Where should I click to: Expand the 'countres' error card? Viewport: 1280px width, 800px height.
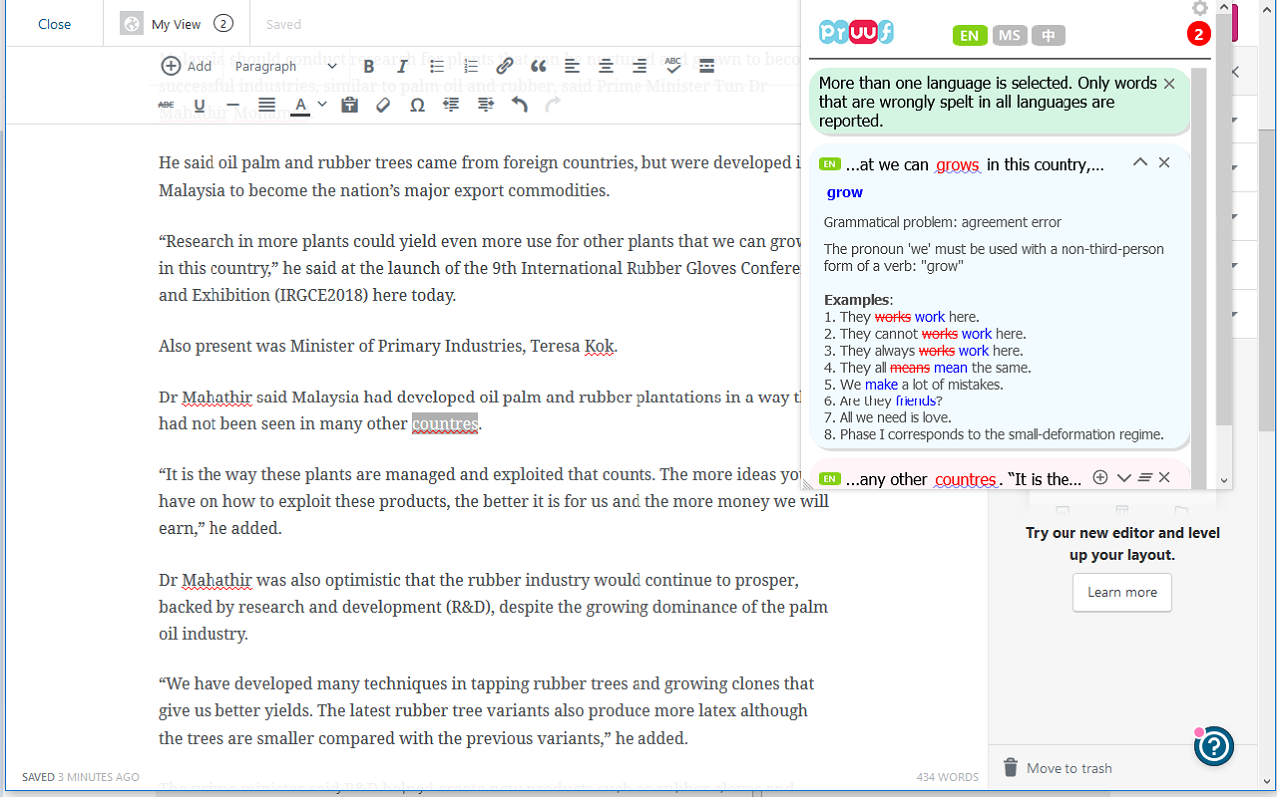[x=1123, y=478]
